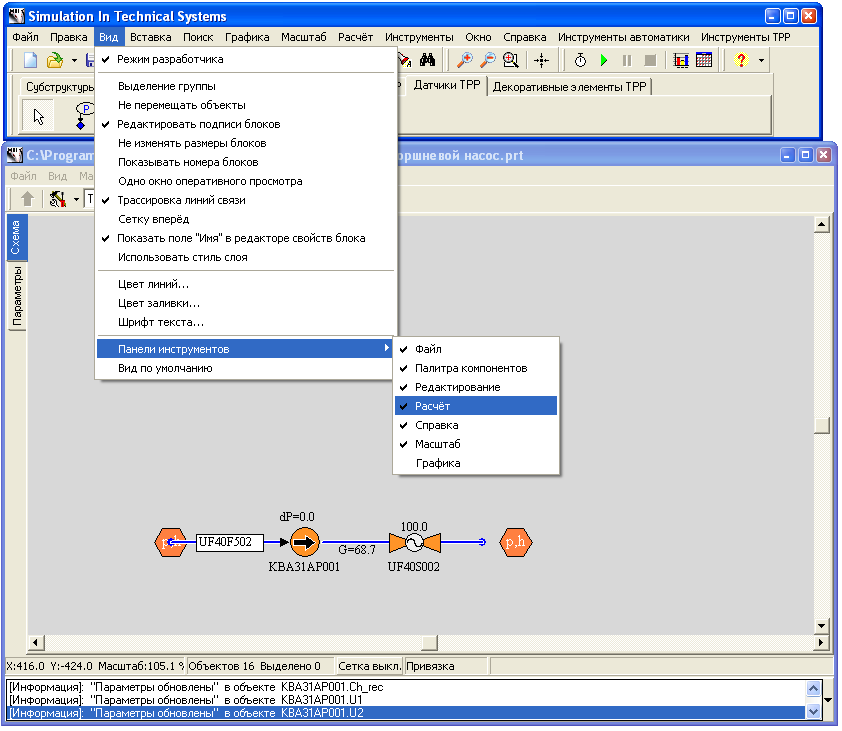
Task: Click the valve block UF40S002
Action: click(413, 543)
